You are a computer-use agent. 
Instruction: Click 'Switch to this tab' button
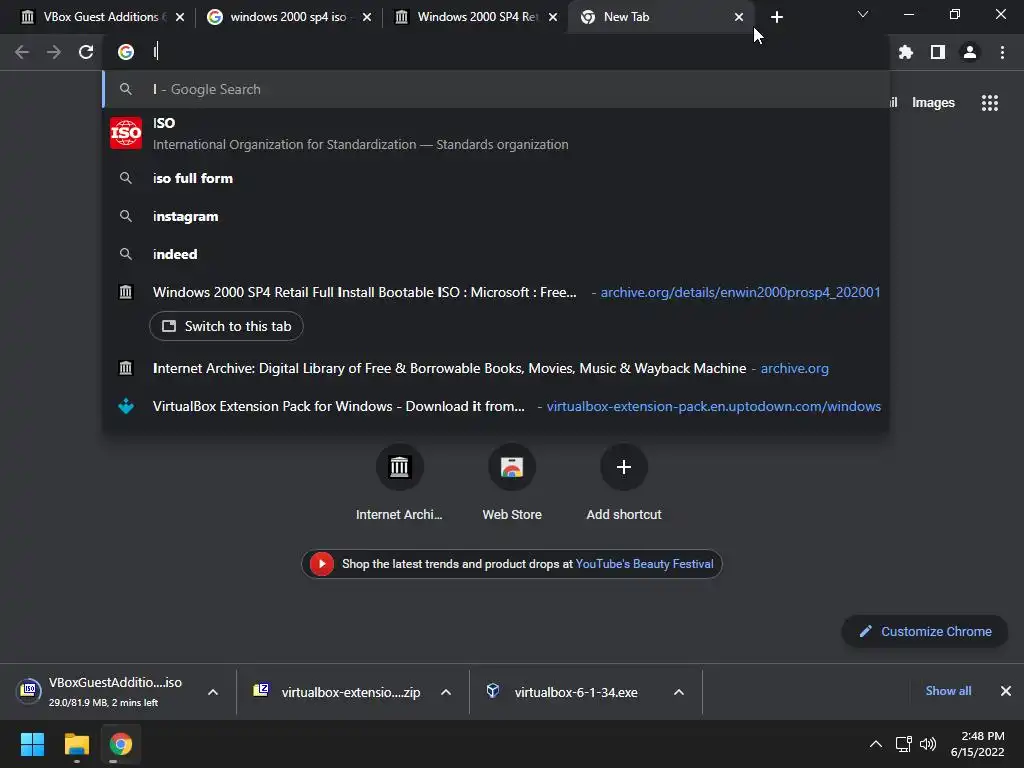226,326
